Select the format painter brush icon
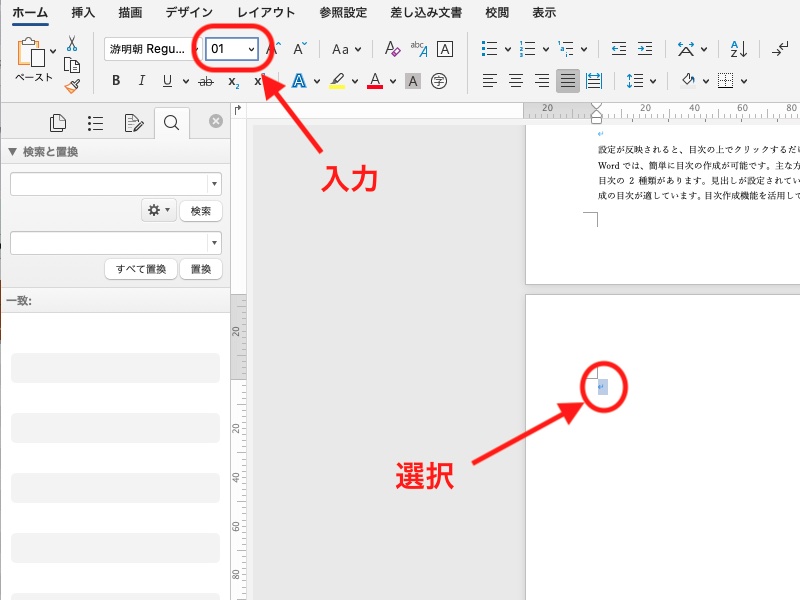 click(x=72, y=86)
